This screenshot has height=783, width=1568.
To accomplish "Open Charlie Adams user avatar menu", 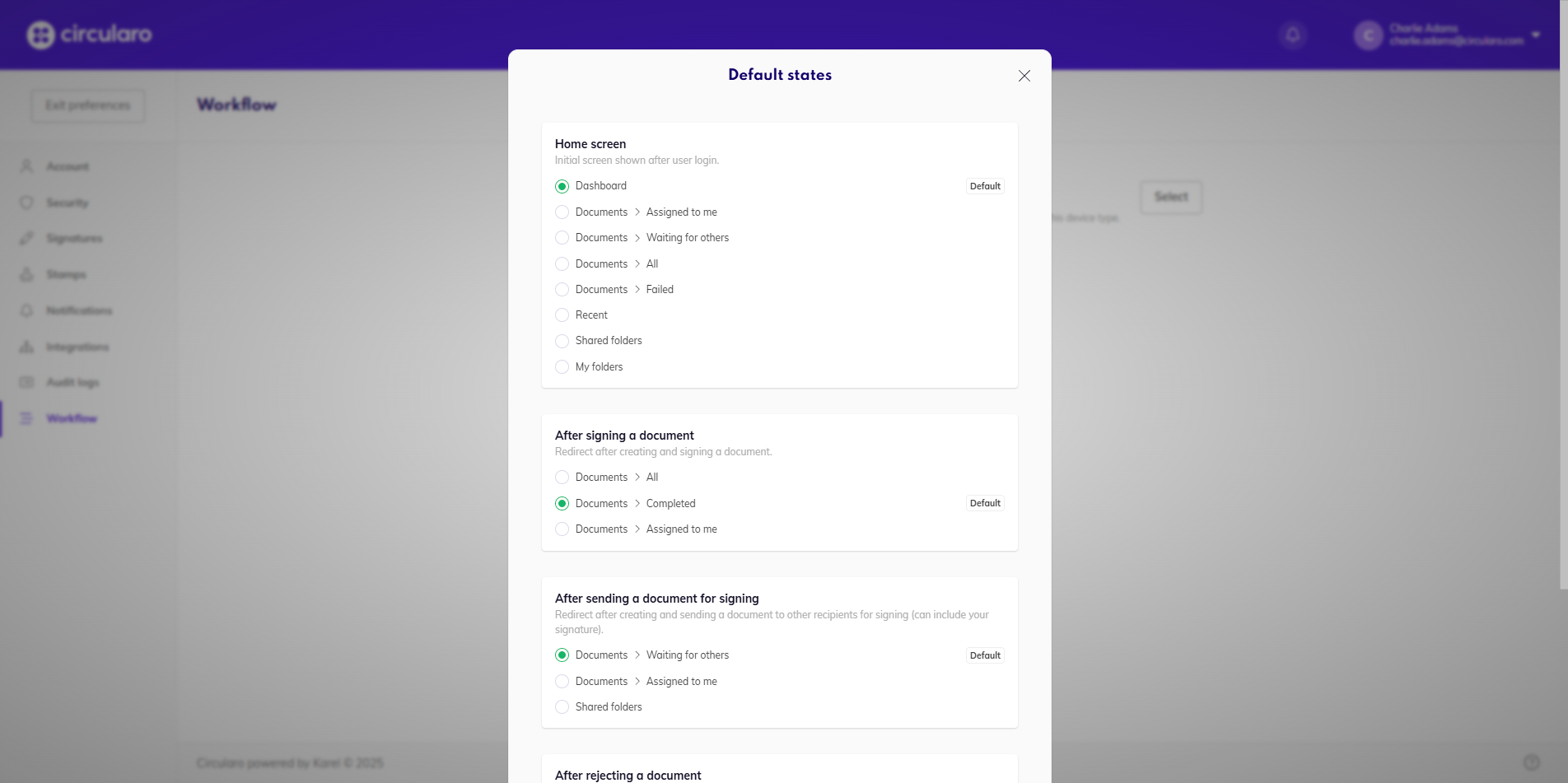I will (1368, 35).
